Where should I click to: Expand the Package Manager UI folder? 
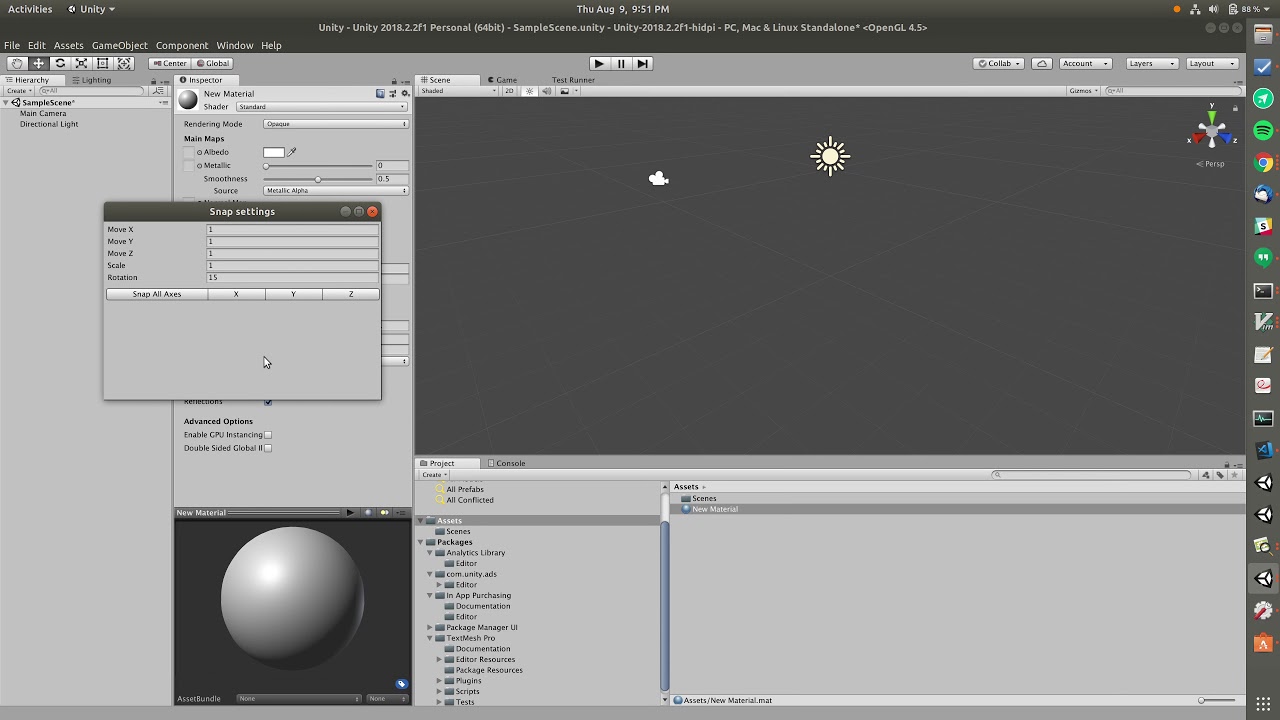430,628
